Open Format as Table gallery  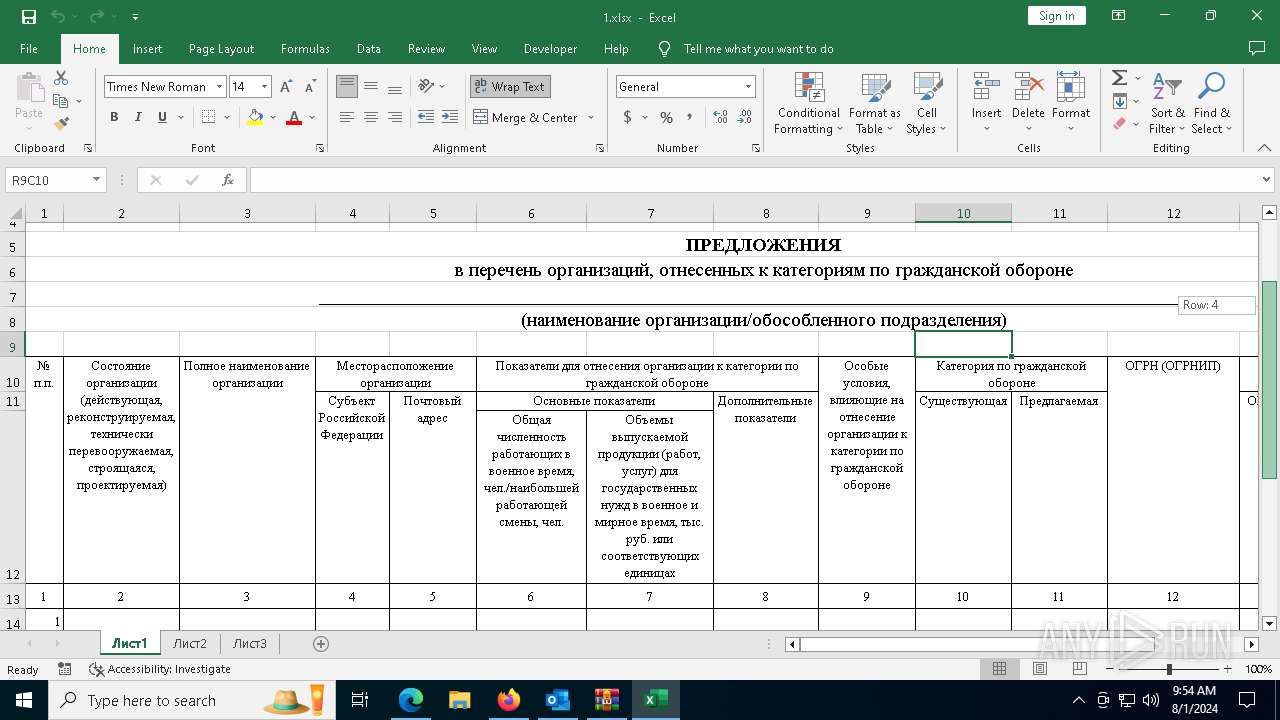tap(875, 103)
